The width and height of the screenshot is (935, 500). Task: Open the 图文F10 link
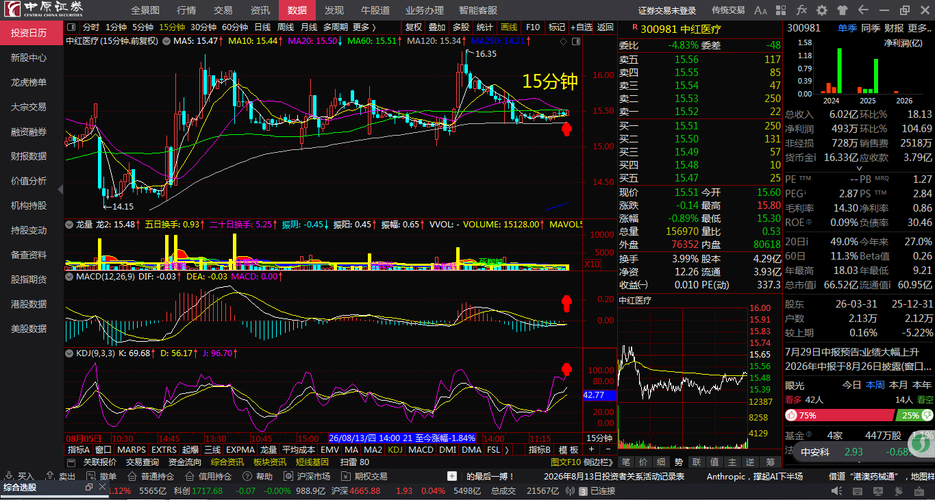click(x=565, y=462)
